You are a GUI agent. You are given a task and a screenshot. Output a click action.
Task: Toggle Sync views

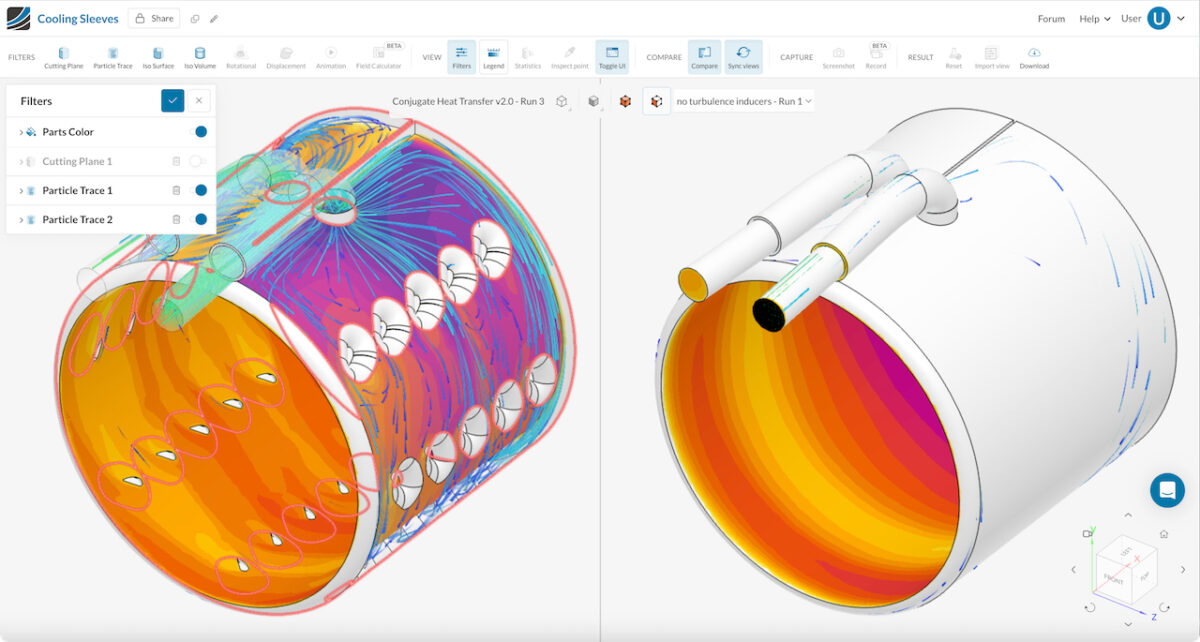[743, 58]
